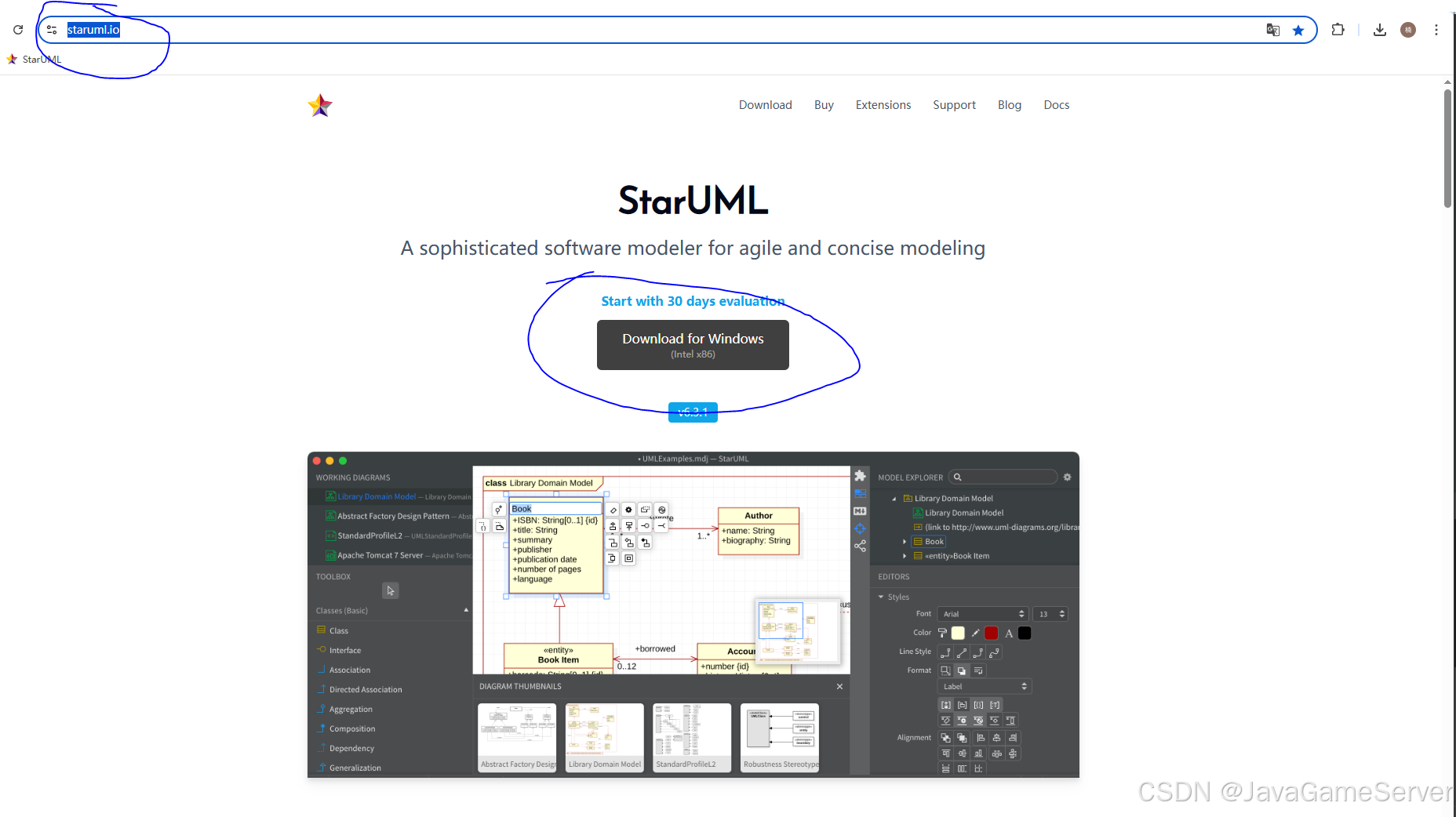Click the v6.3.1 version badge
Viewport: 1456px width, 817px height.
[x=693, y=412]
